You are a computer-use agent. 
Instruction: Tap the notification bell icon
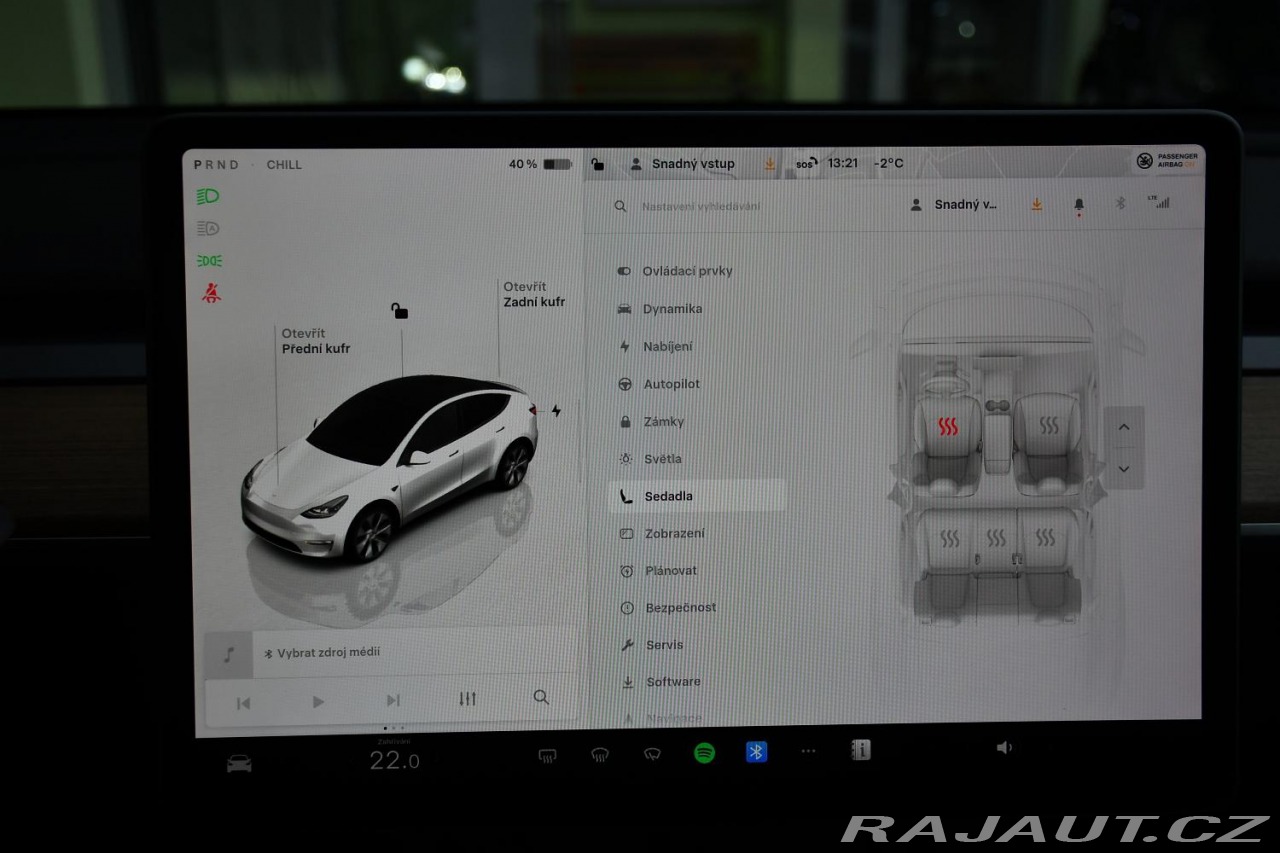click(1078, 204)
